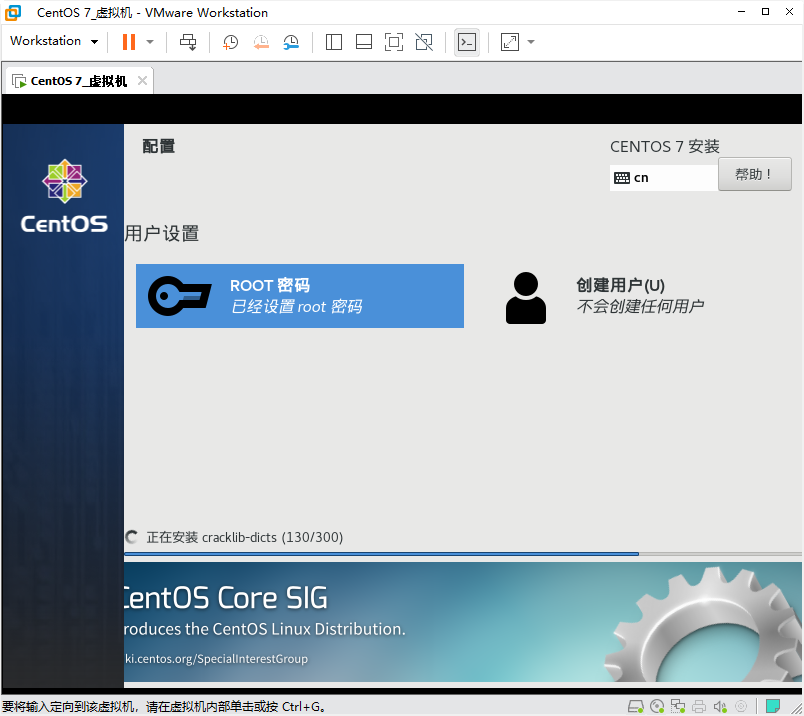Expand the stretch display options arrow
The width and height of the screenshot is (804, 716).
[531, 42]
